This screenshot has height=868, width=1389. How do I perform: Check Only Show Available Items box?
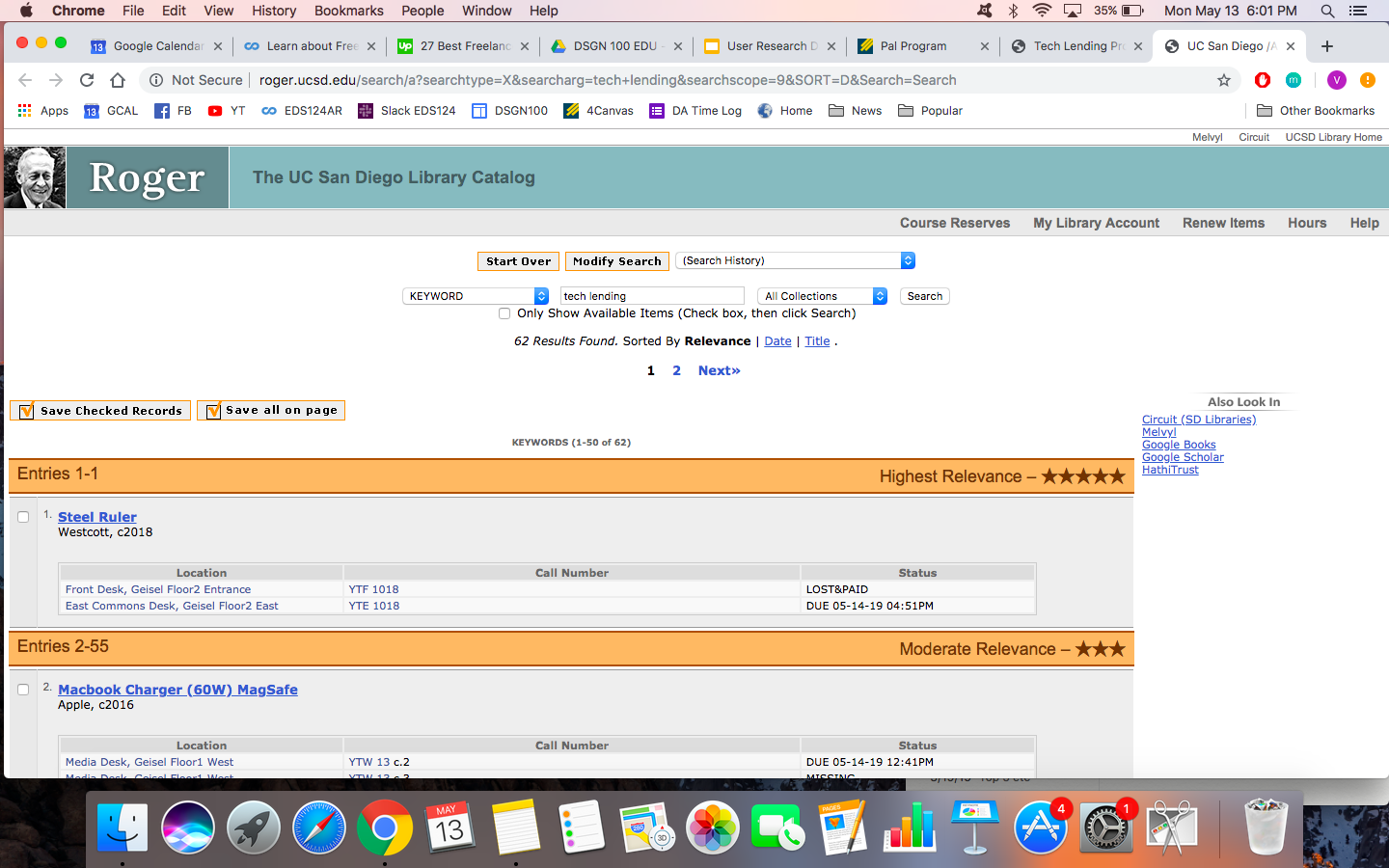pyautogui.click(x=504, y=313)
